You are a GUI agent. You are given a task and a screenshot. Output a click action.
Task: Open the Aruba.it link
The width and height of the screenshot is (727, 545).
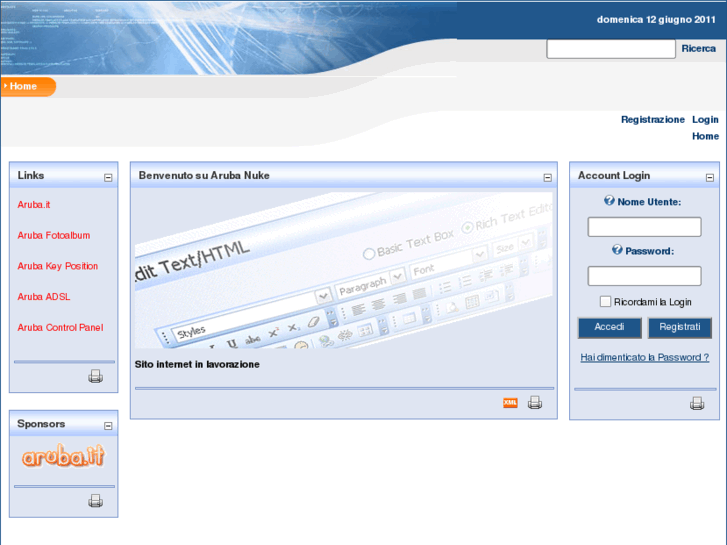[34, 205]
